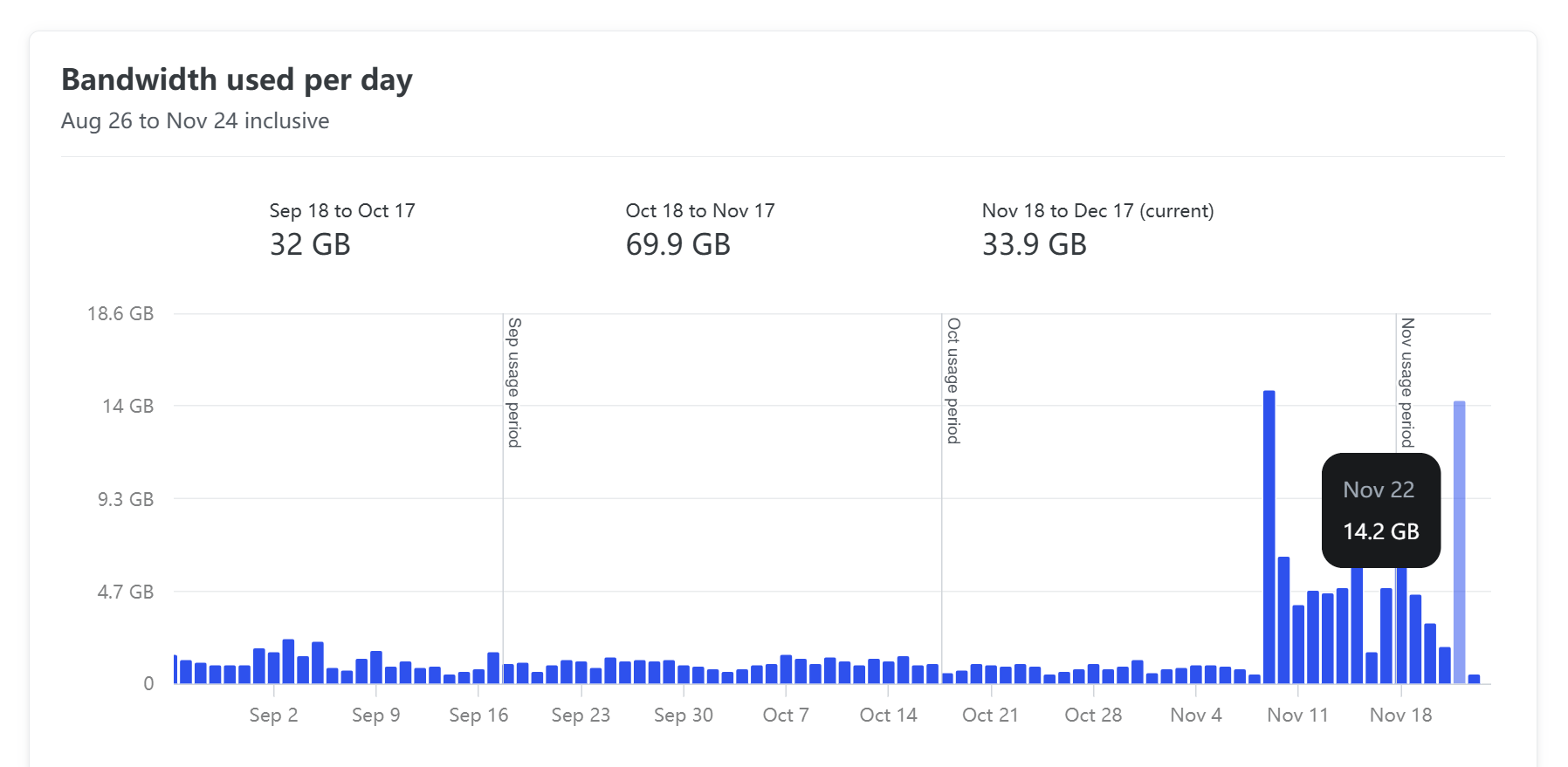Click the last small bar after Nov 22
The image size is (1568, 767).
pyautogui.click(x=1474, y=679)
